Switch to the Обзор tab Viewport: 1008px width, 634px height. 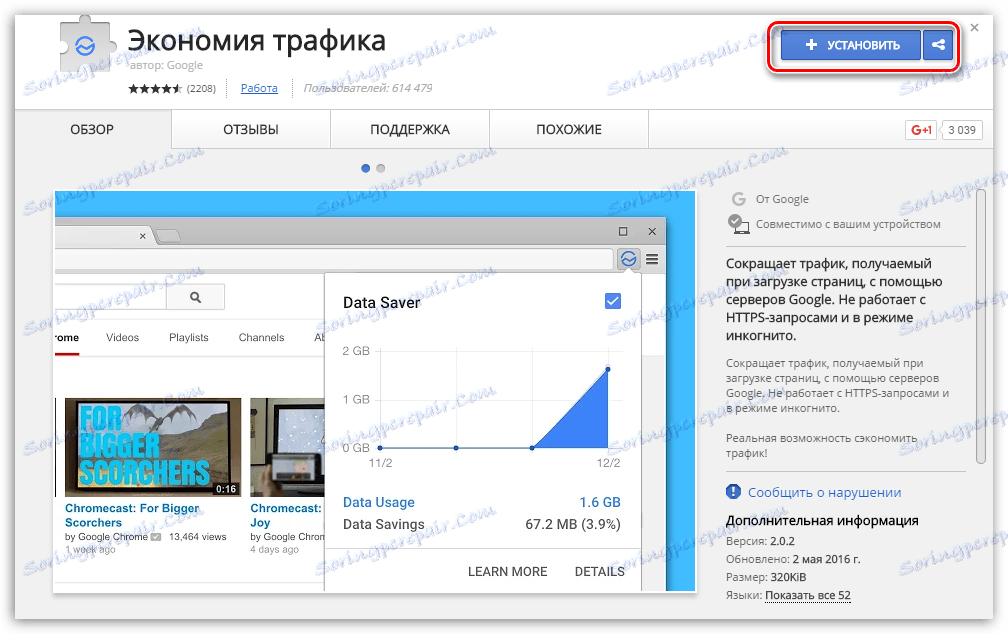coord(92,129)
